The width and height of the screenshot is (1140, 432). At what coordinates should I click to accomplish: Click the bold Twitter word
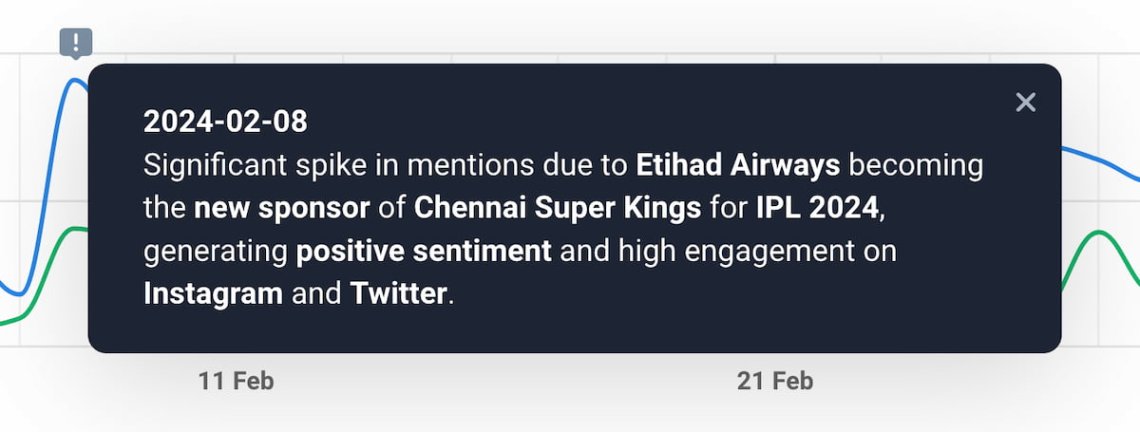tap(398, 294)
